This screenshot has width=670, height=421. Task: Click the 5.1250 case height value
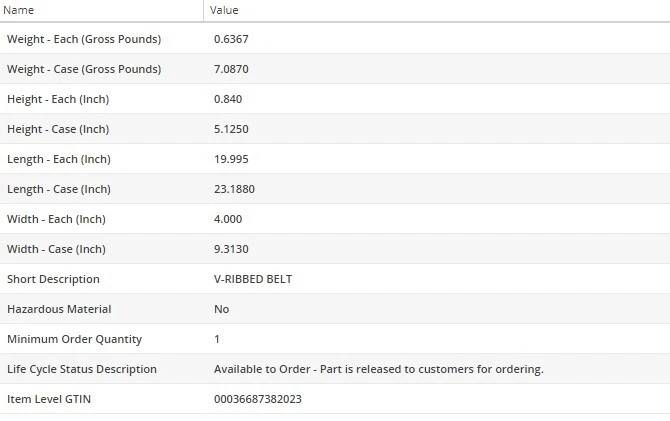point(234,129)
